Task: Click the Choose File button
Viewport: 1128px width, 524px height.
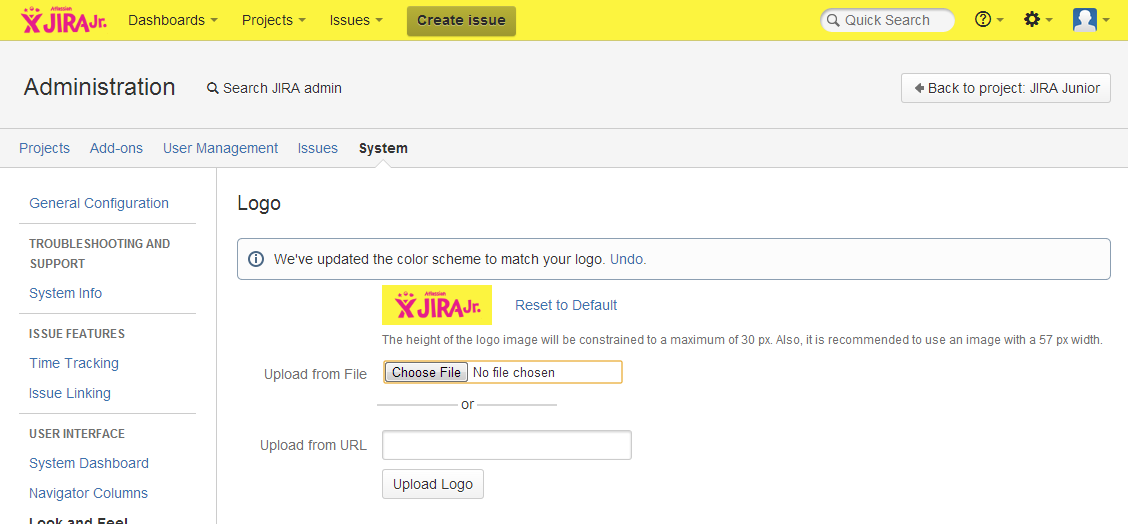Action: click(427, 372)
